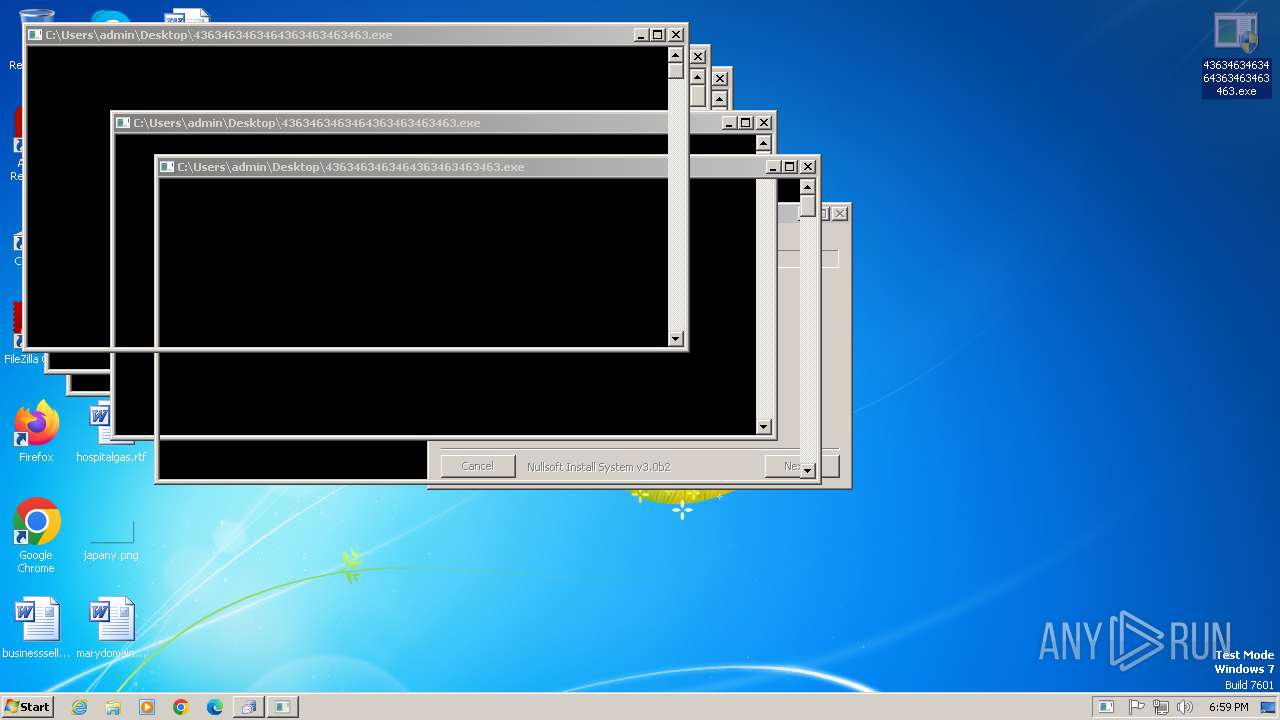Select the hospitalgas.rtf desktop file
The image size is (1280, 720).
pos(111,432)
